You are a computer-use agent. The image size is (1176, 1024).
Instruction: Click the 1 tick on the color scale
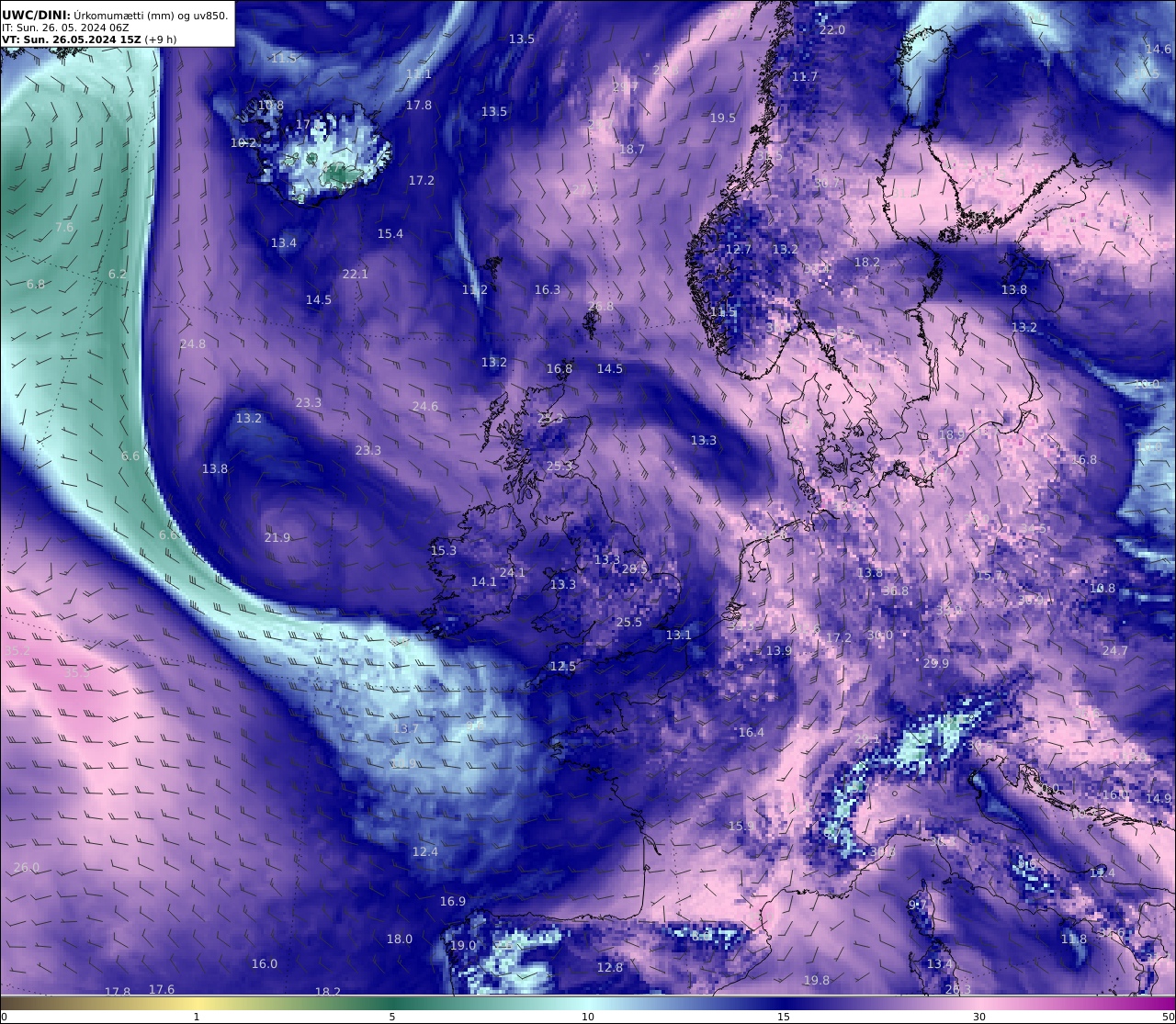(197, 1017)
